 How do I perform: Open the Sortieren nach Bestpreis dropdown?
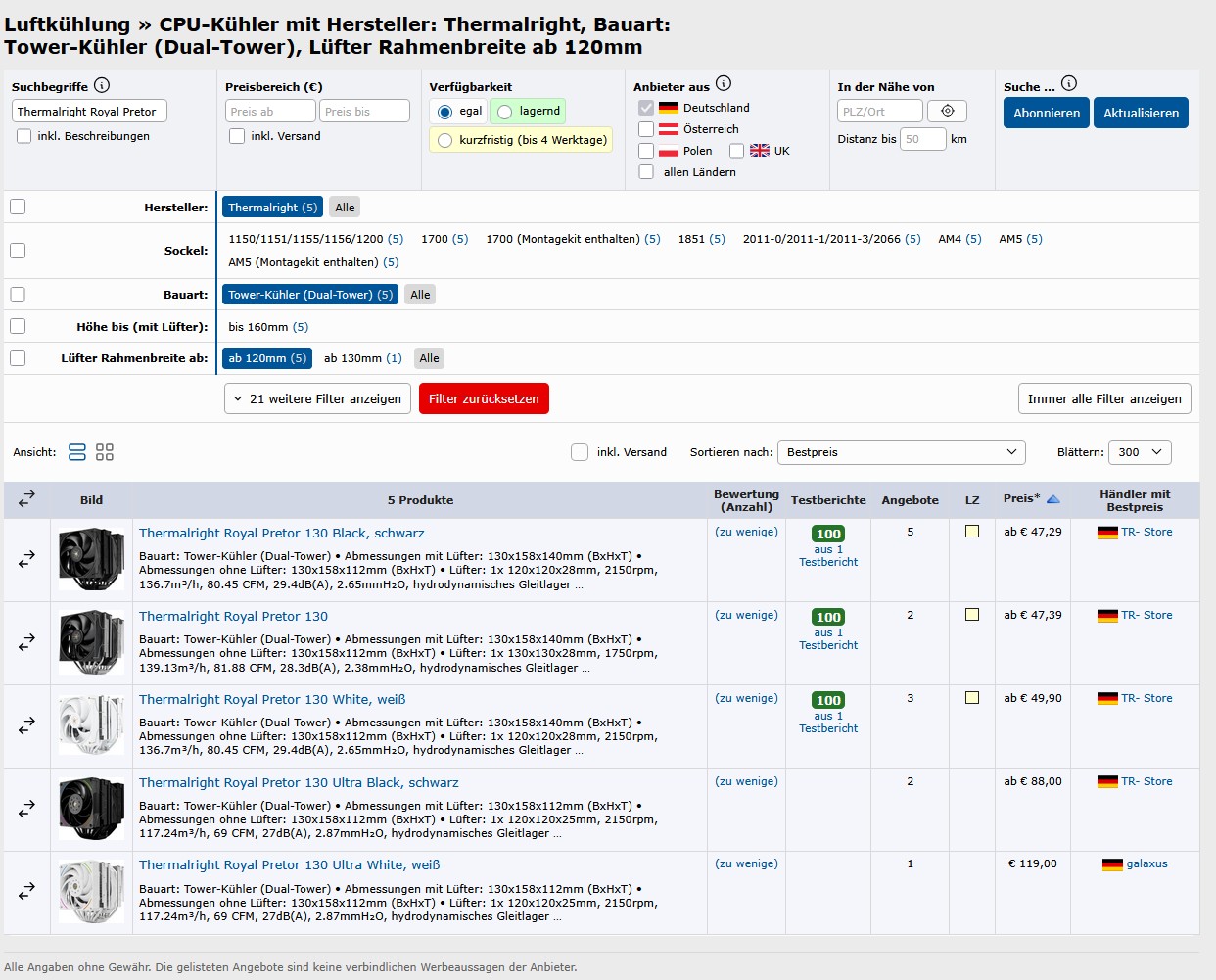point(902,452)
